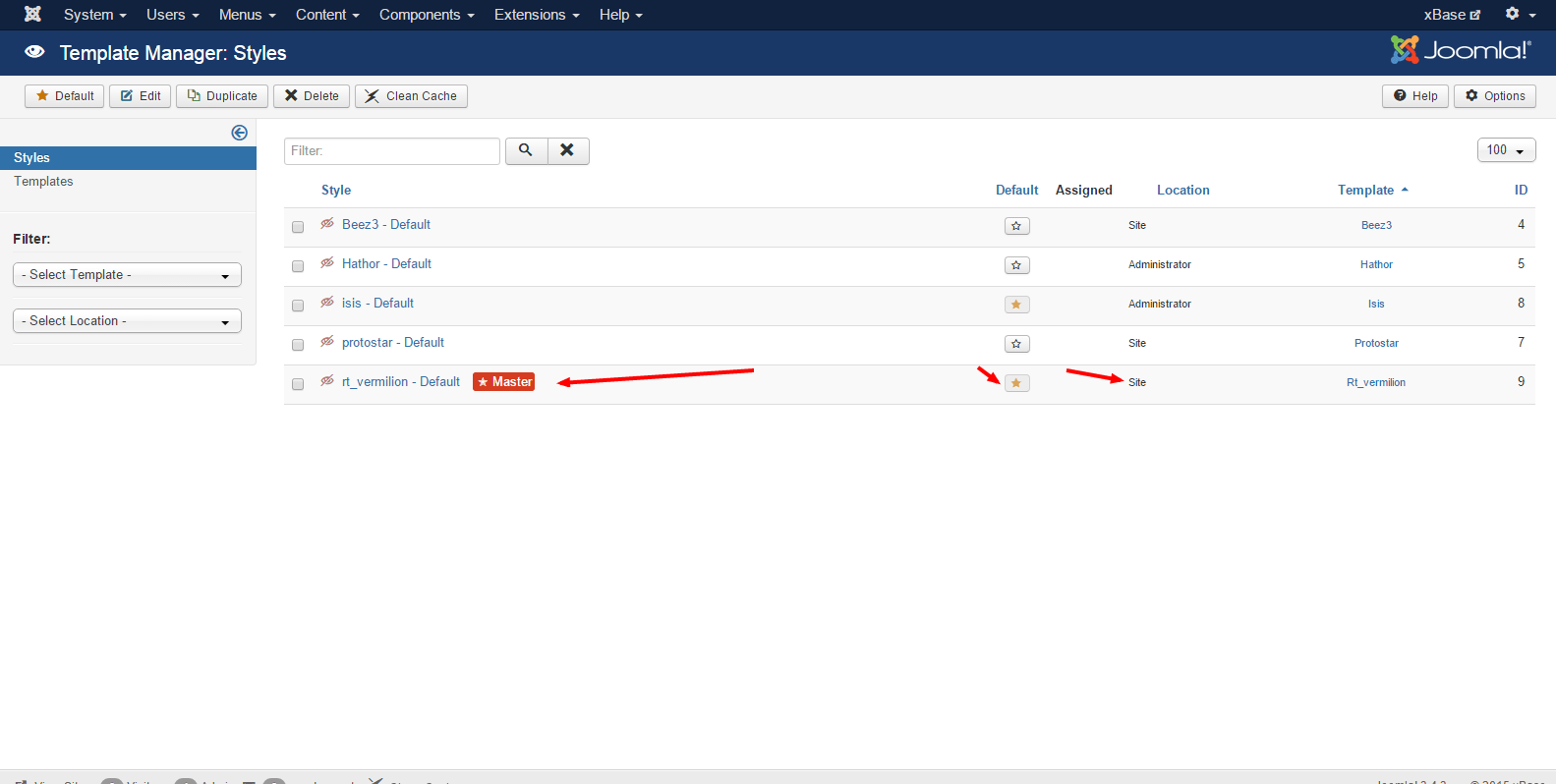Click the Default star toolbar button

[64, 95]
